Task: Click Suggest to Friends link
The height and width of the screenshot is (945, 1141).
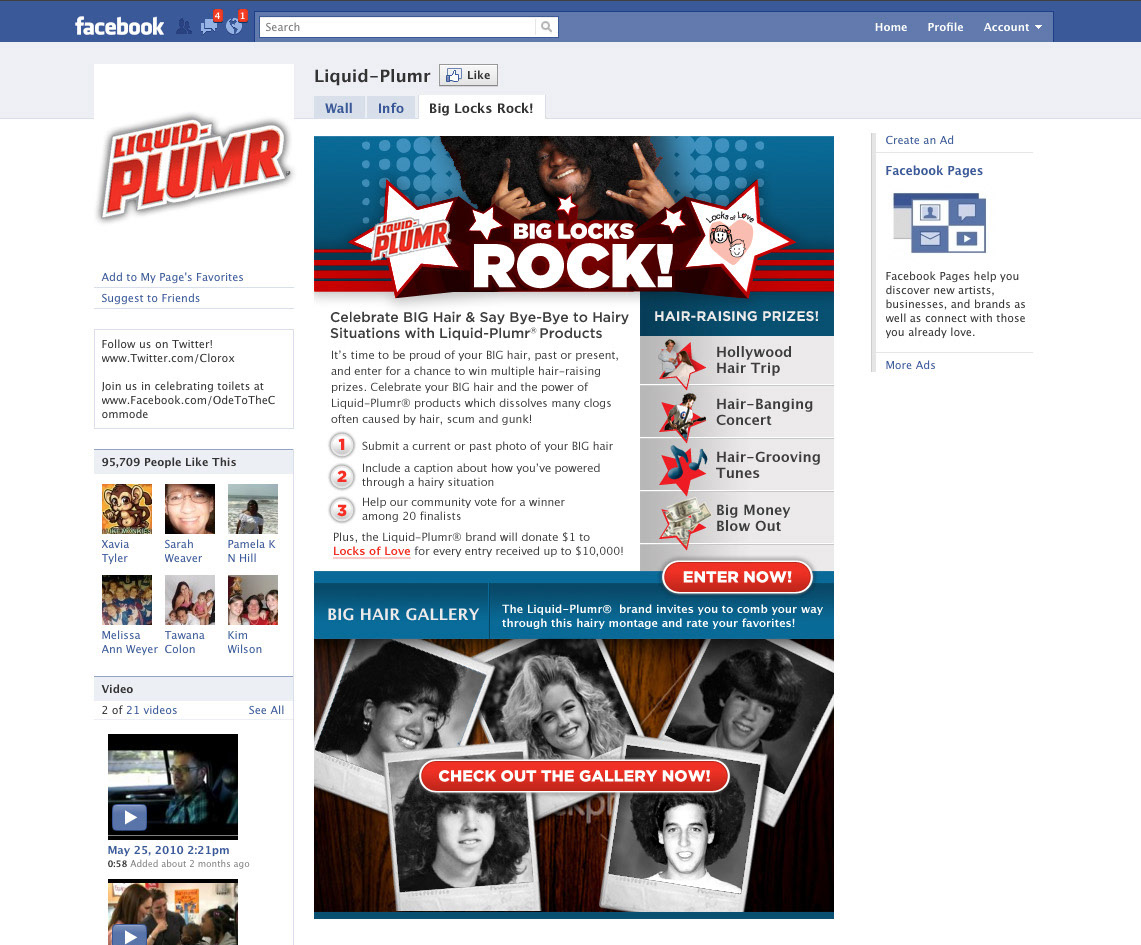Action: pos(151,298)
